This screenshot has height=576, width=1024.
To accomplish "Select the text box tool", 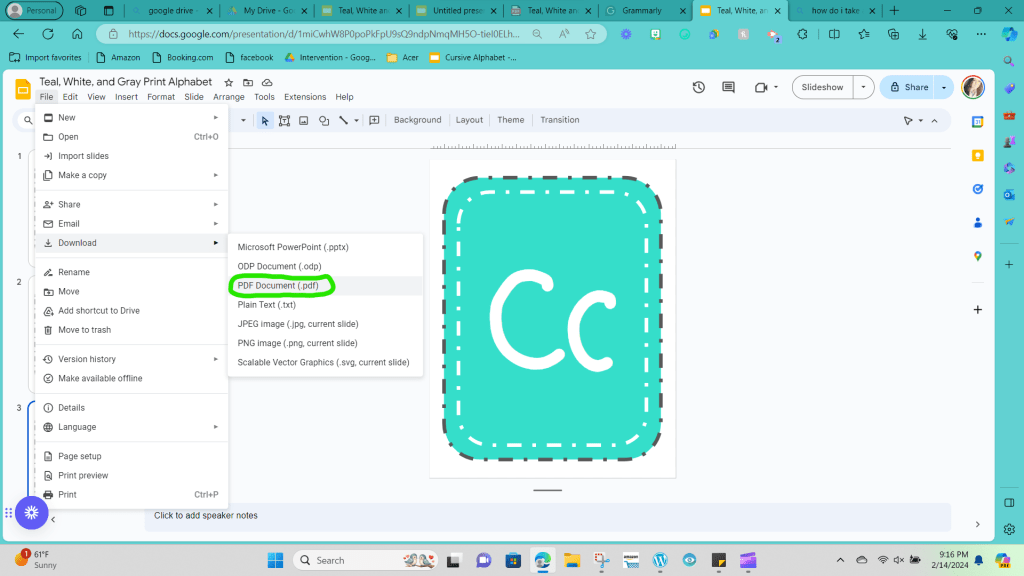I will pyautogui.click(x=285, y=120).
